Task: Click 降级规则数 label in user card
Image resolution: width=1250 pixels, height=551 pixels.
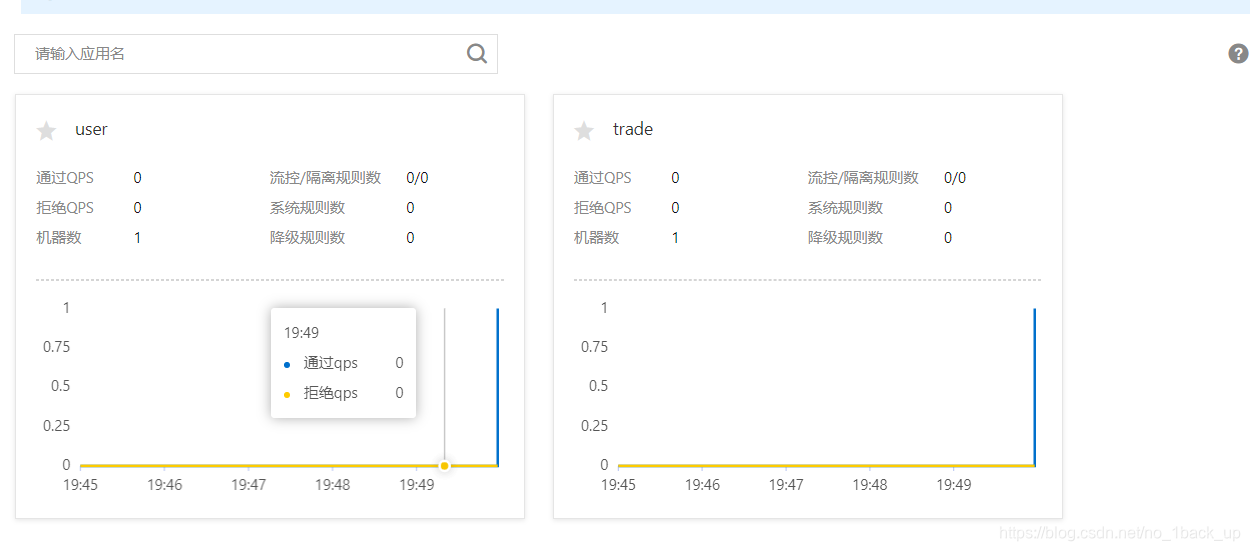Action: tap(307, 238)
